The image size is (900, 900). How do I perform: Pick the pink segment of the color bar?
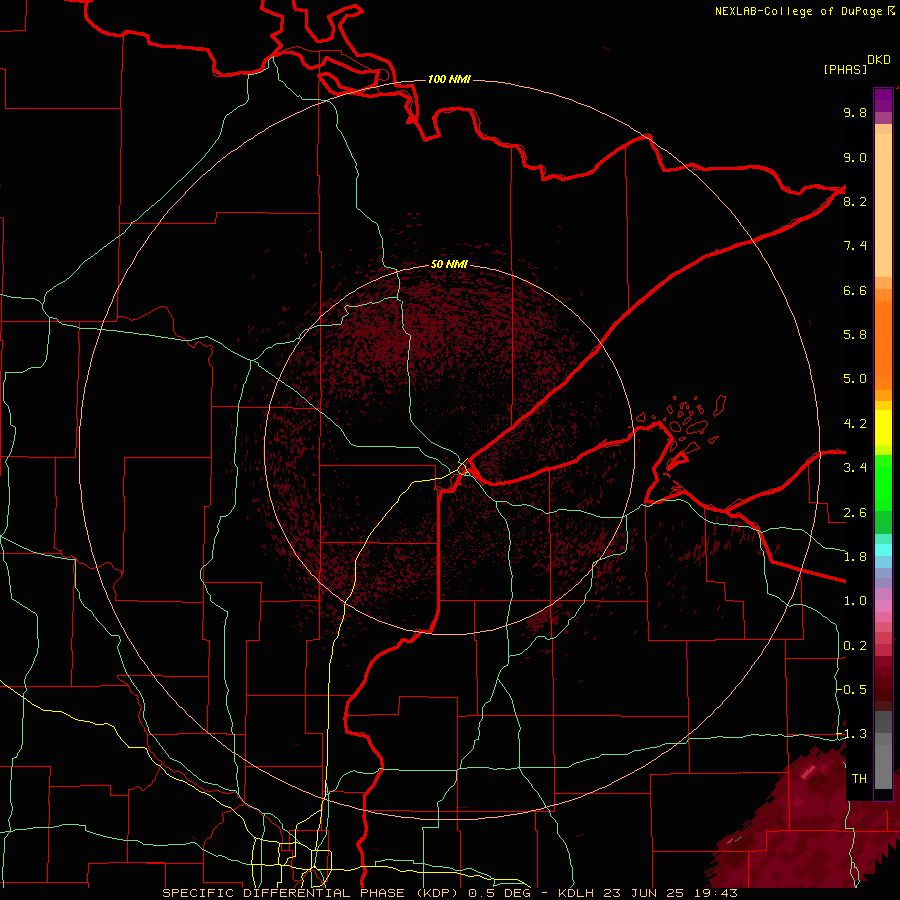[883, 606]
